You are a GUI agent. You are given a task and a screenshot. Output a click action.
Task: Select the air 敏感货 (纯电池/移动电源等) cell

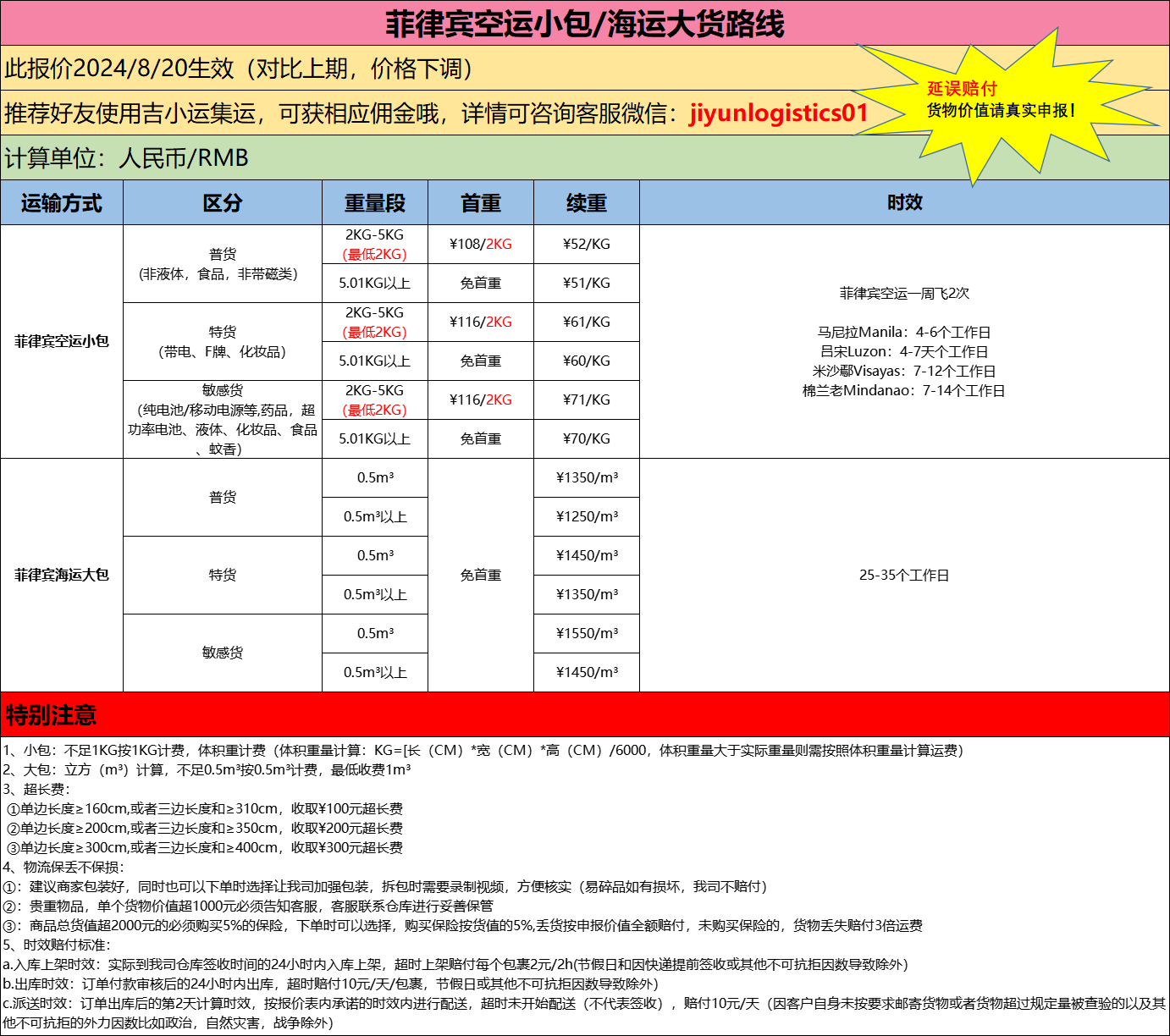pos(223,420)
